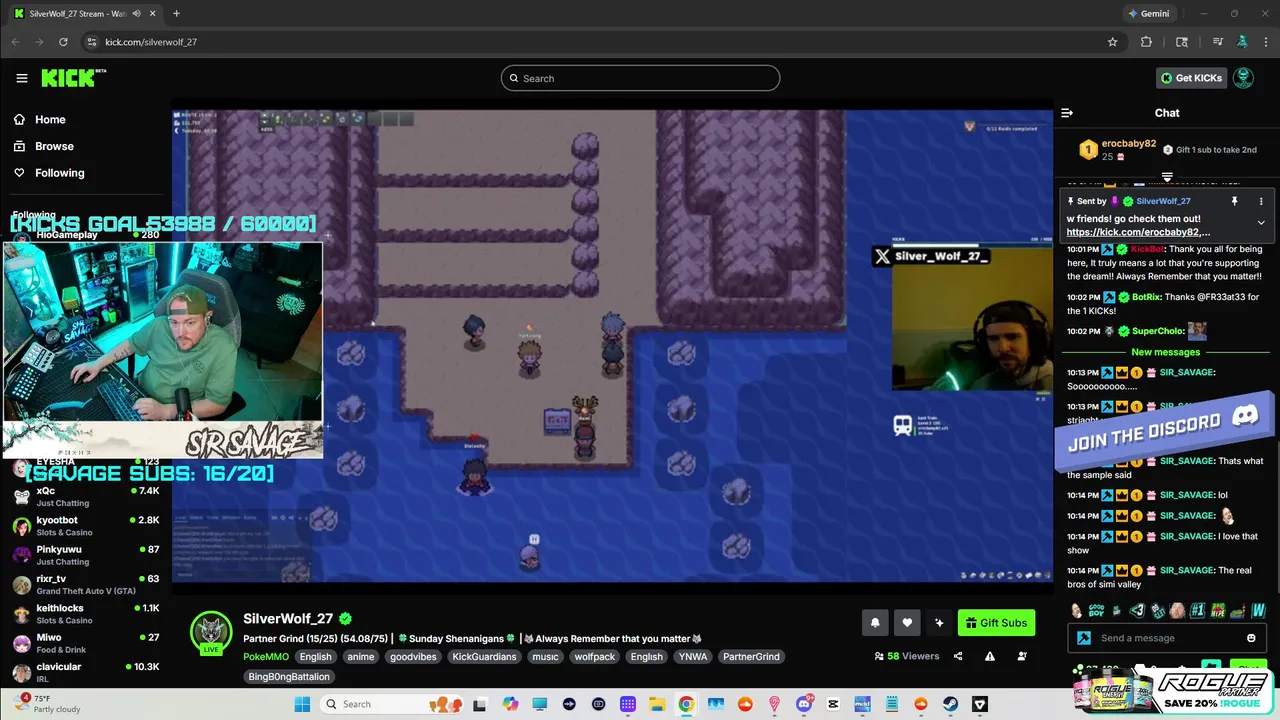The image size is (1280, 720).
Task: Open Chrome extensions puzzle icon
Action: click(1146, 42)
